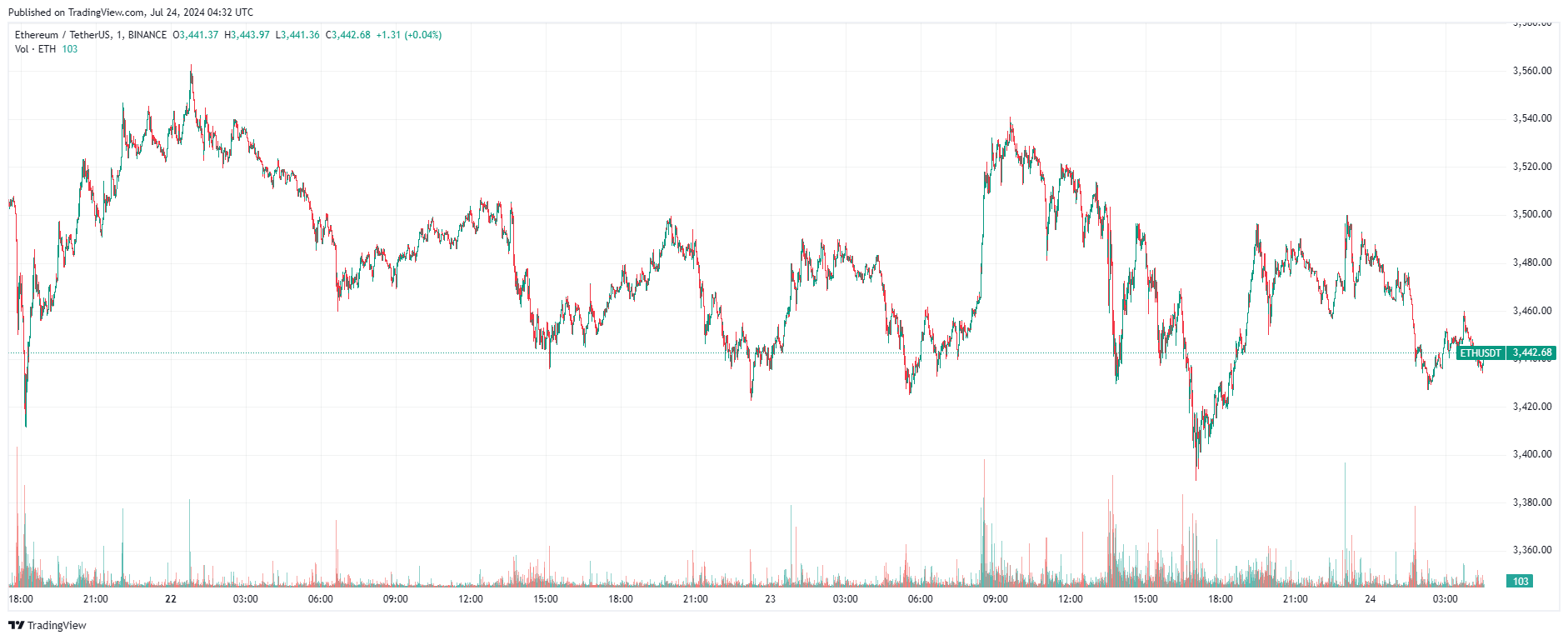Viewport: 1568px width, 640px height.
Task: Click the green volume tag showing 103
Action: click(x=1521, y=582)
